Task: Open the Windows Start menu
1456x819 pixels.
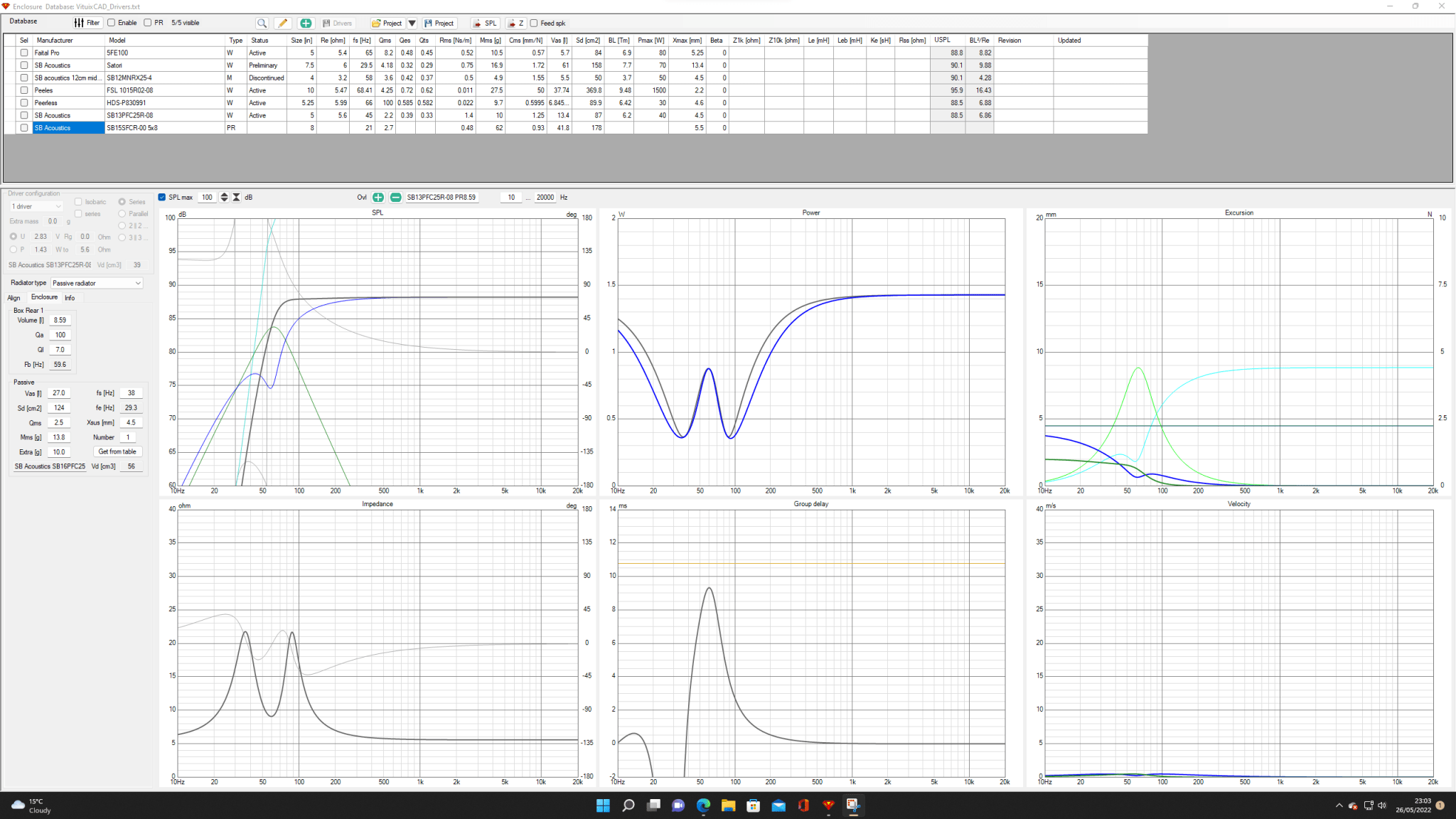Action: point(603,805)
